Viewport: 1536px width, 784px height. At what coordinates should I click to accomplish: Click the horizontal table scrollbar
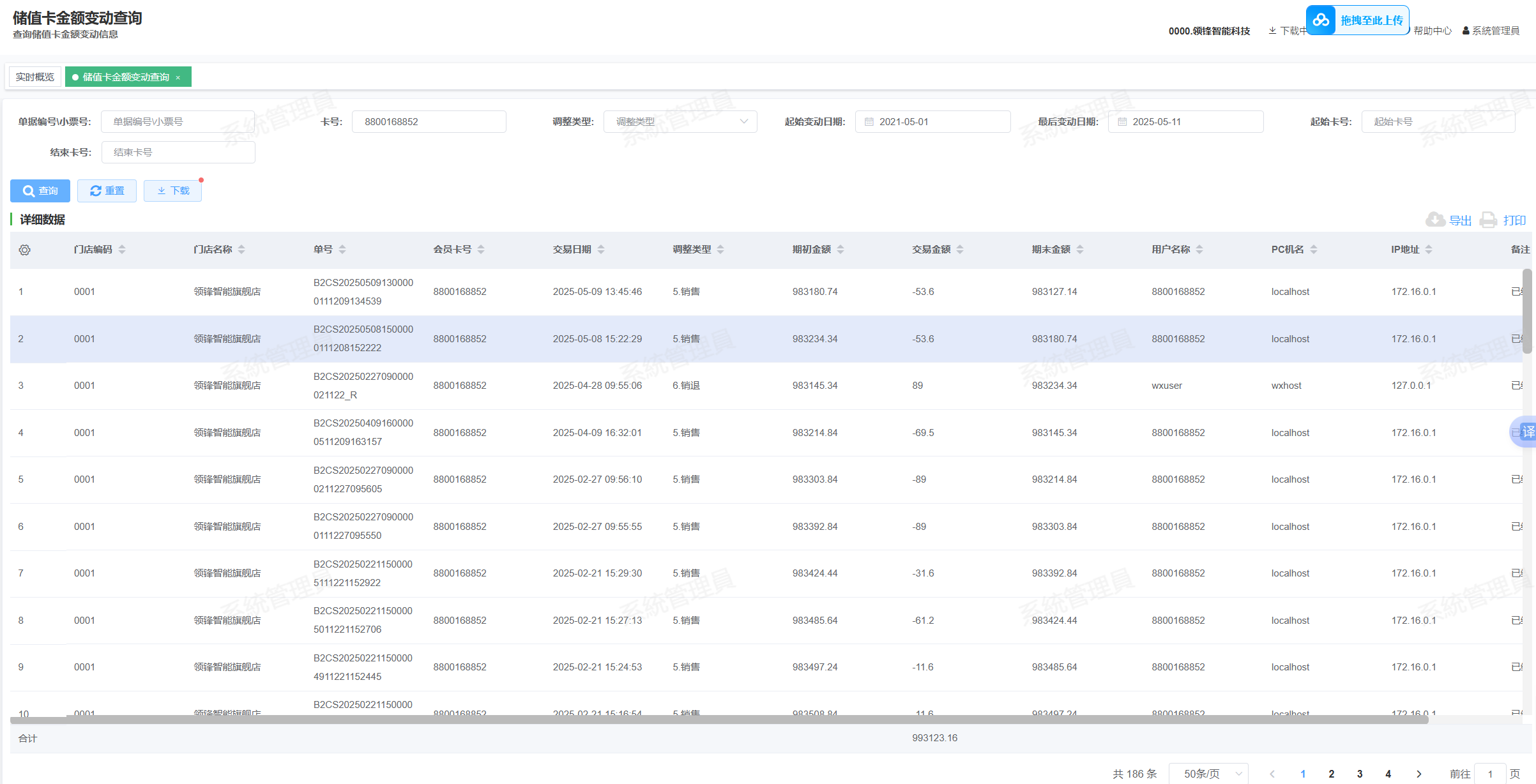719,720
